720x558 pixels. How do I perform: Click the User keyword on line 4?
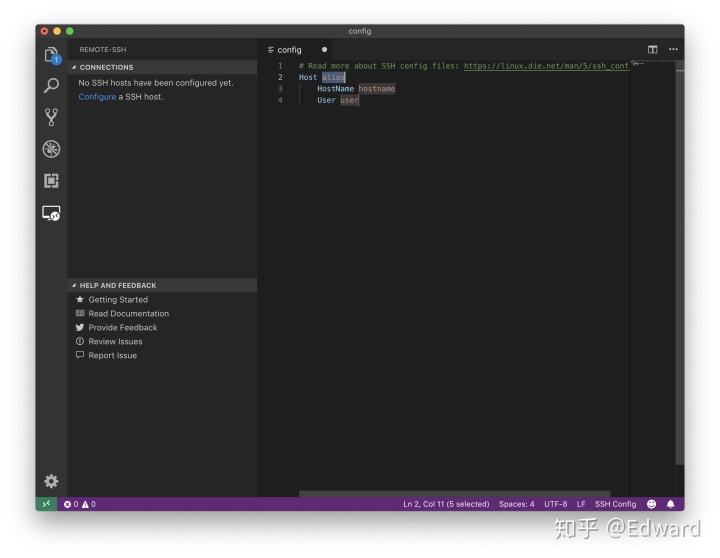326,100
